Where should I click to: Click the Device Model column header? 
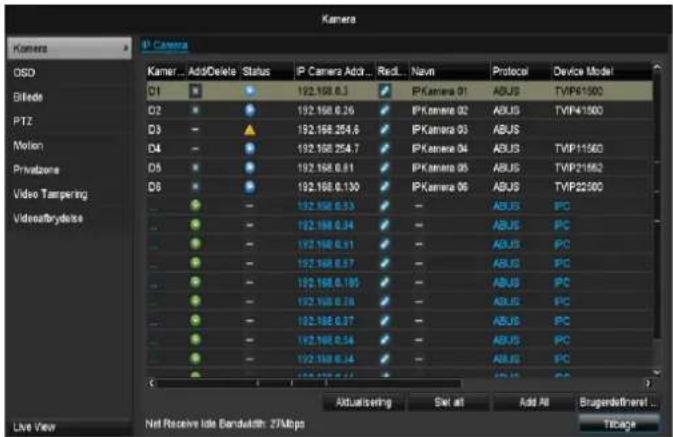click(x=583, y=71)
